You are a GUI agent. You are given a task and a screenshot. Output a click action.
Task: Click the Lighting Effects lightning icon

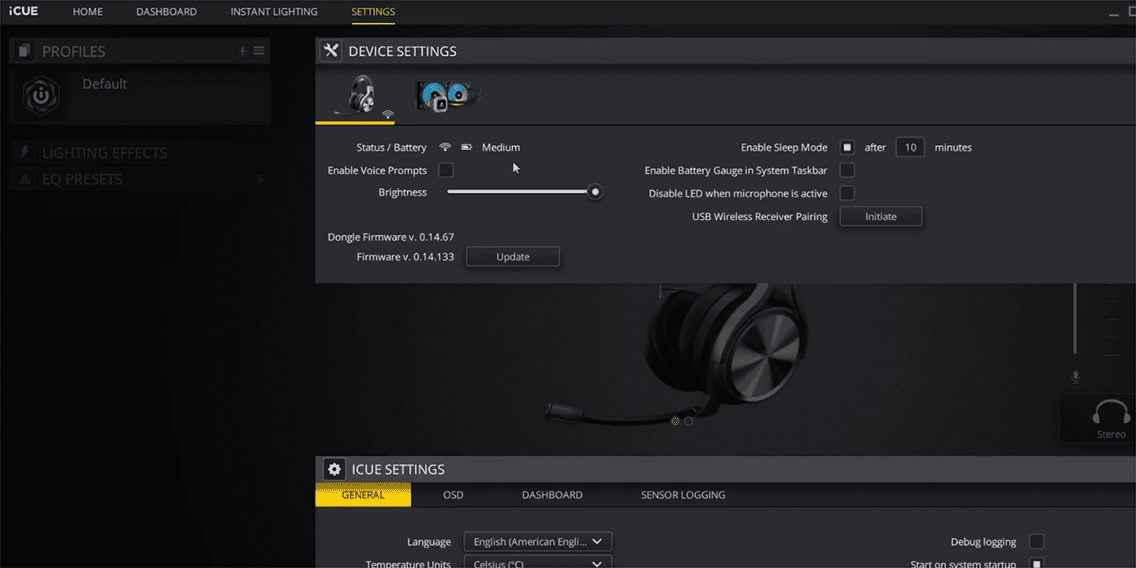point(25,152)
